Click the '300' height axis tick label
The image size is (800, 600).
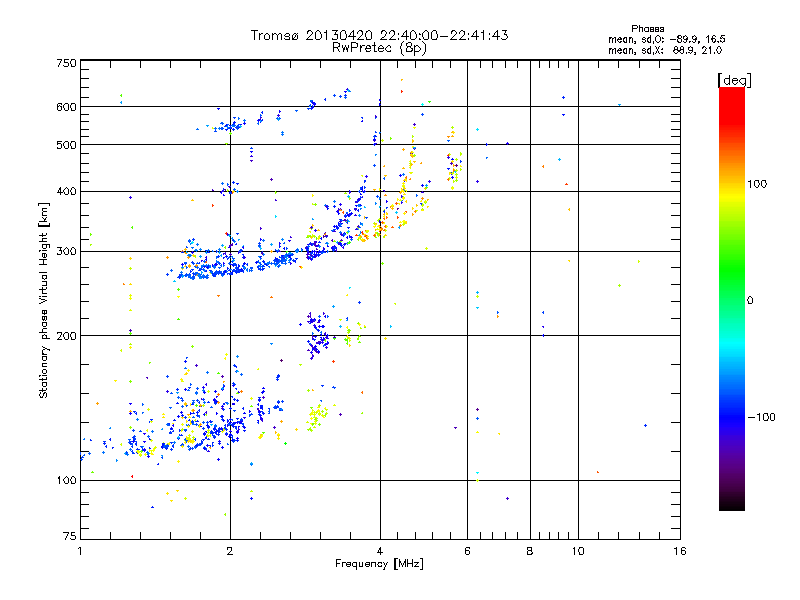66,252
